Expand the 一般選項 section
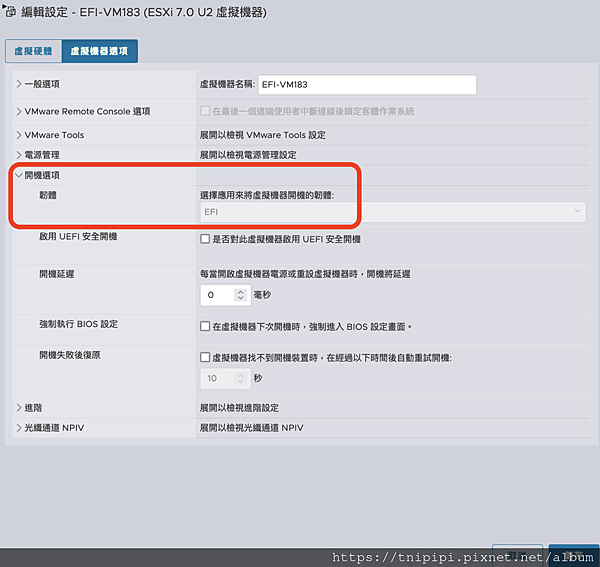This screenshot has height=567, width=600. coord(18,84)
